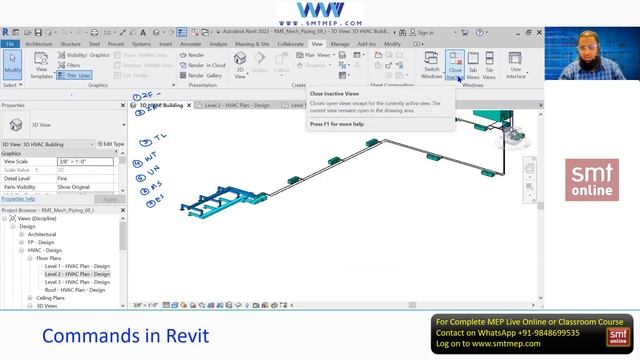
Task: Collapse the Views (Discipline) tree node
Action: [4, 219]
